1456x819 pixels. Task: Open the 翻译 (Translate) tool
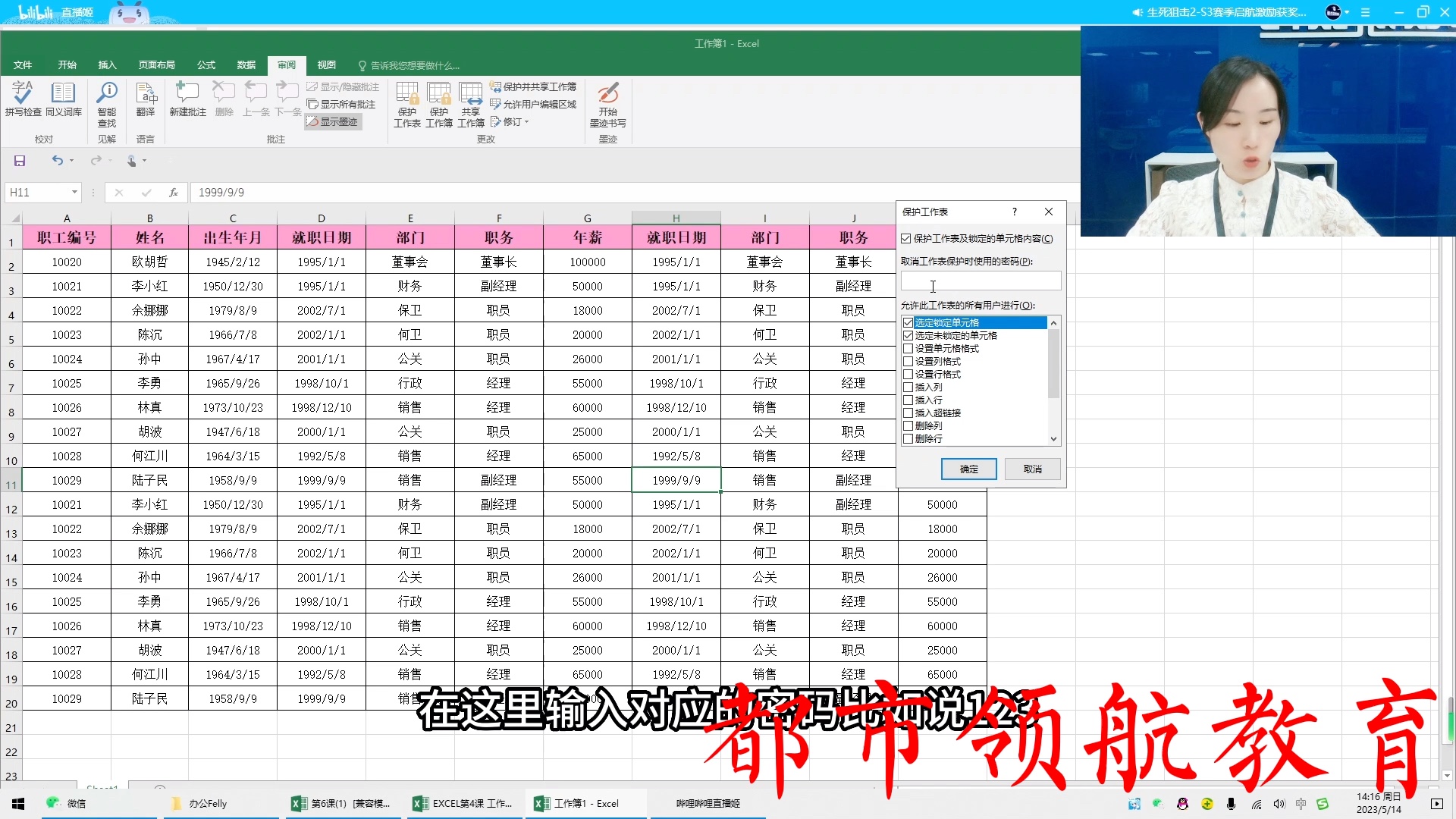146,102
